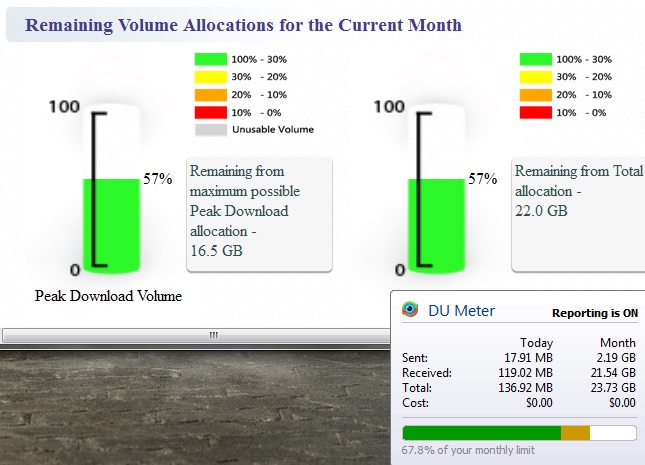Click the Total allocation 22.0 GB box
Viewport: 645px width, 465px height.
click(x=578, y=214)
